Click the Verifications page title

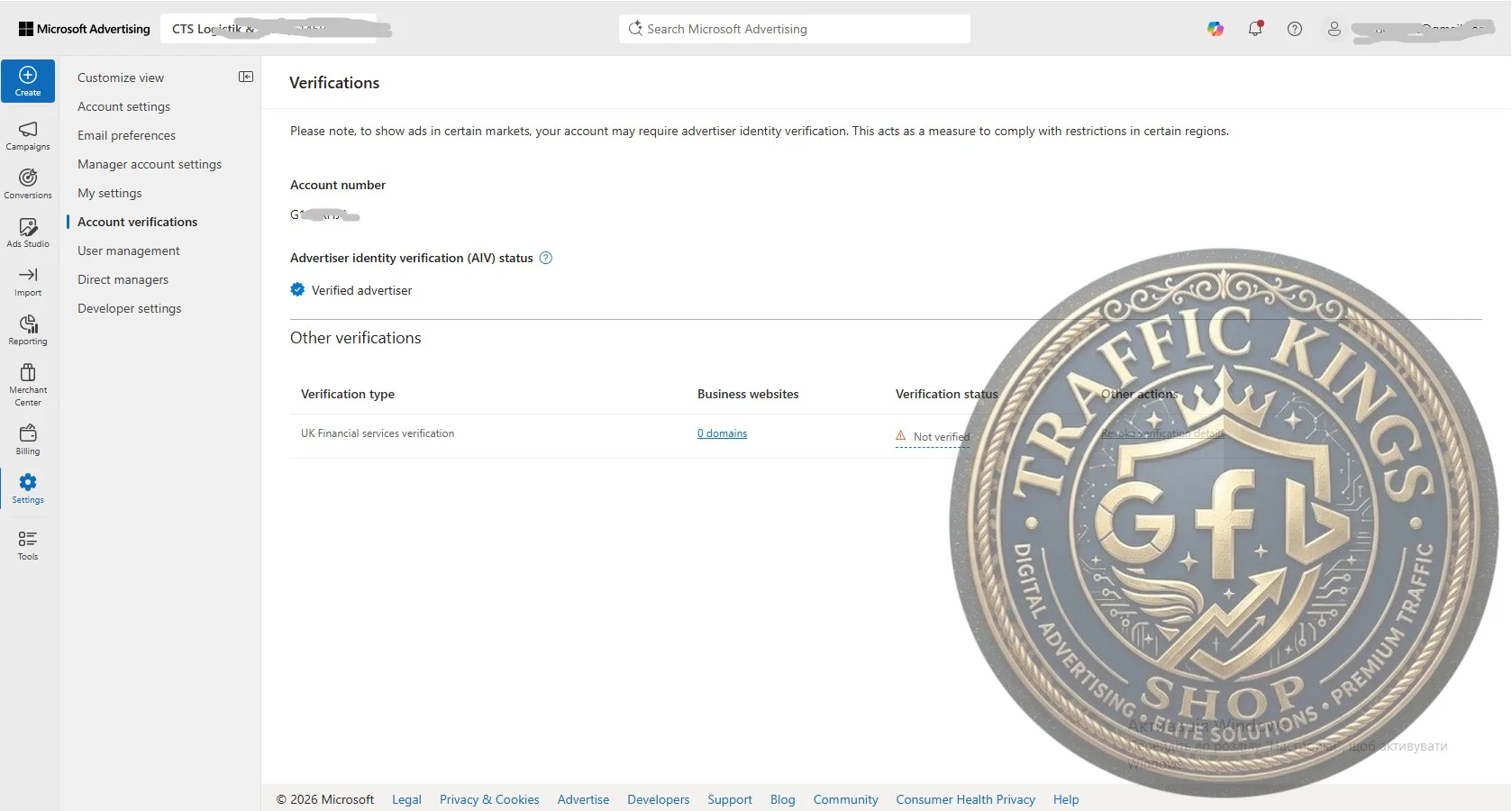pyautogui.click(x=334, y=83)
